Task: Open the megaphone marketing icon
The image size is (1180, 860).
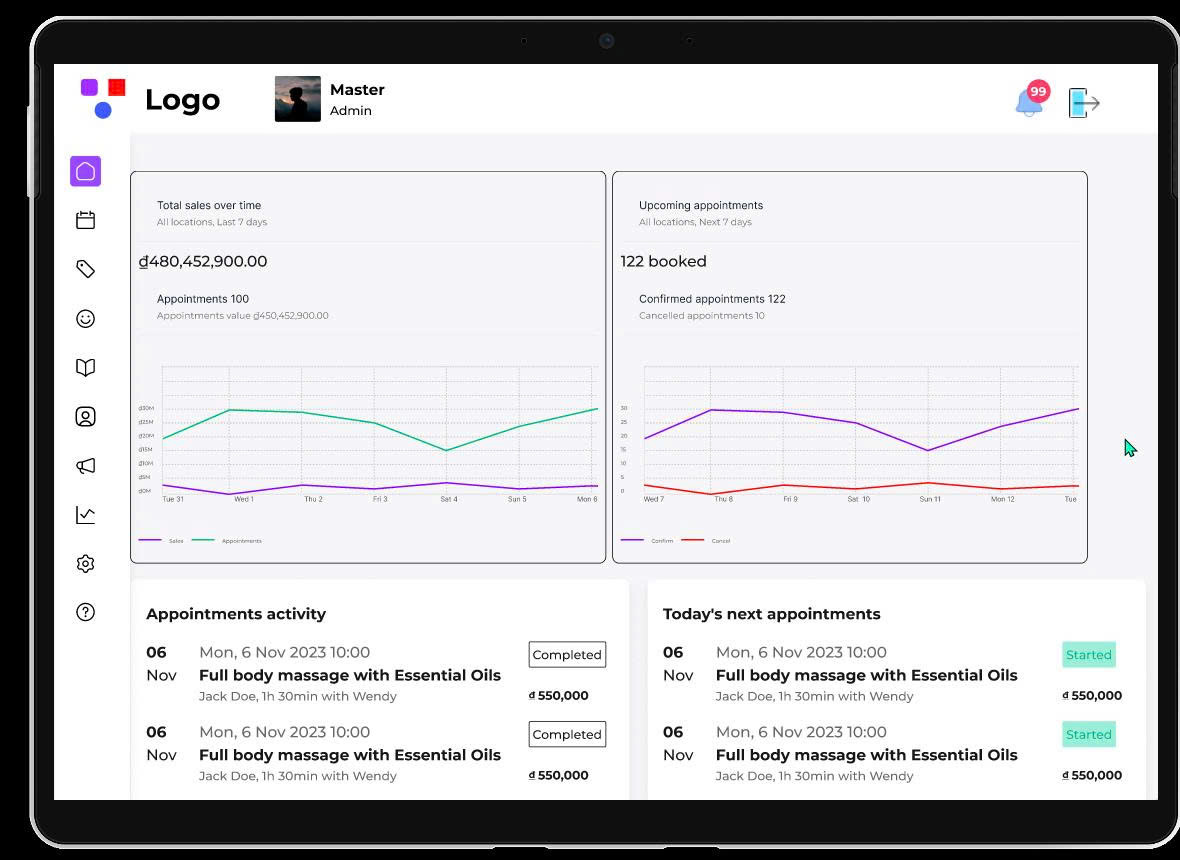Action: [x=86, y=466]
